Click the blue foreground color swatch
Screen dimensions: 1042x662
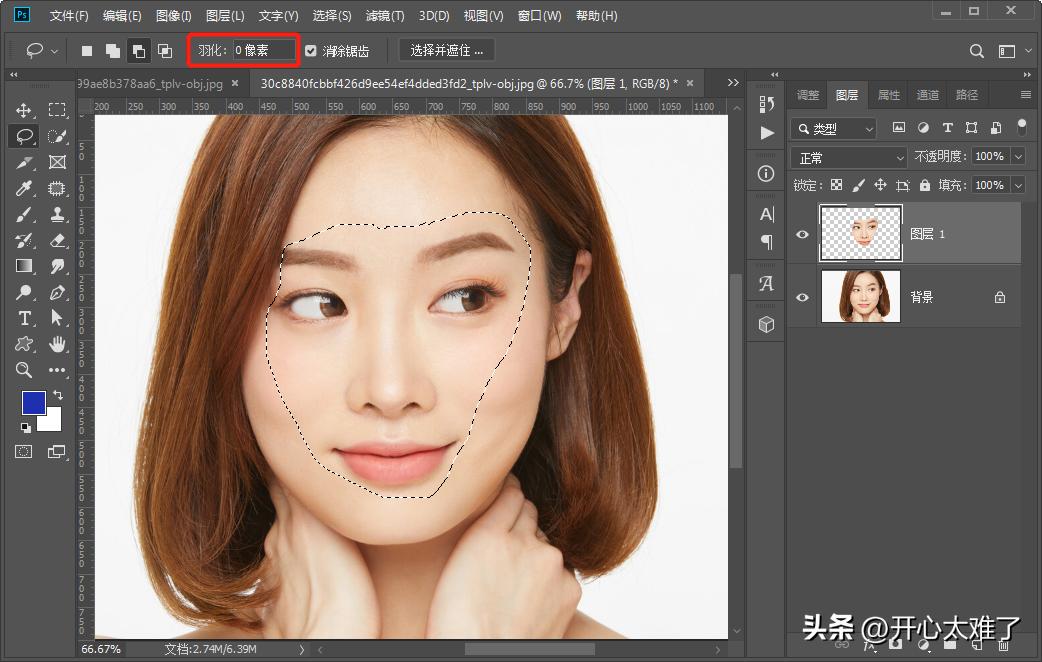(36, 402)
